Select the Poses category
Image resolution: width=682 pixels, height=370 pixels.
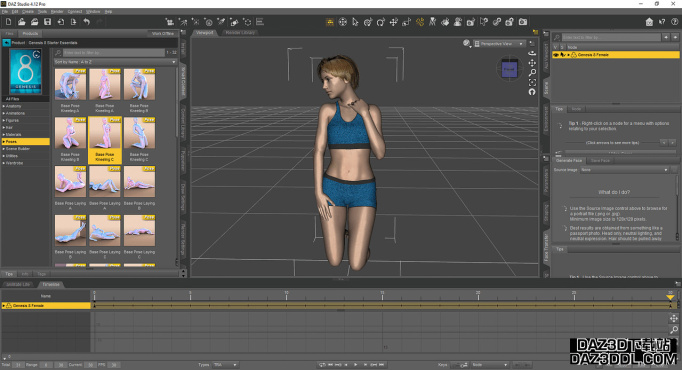pyautogui.click(x=26, y=142)
